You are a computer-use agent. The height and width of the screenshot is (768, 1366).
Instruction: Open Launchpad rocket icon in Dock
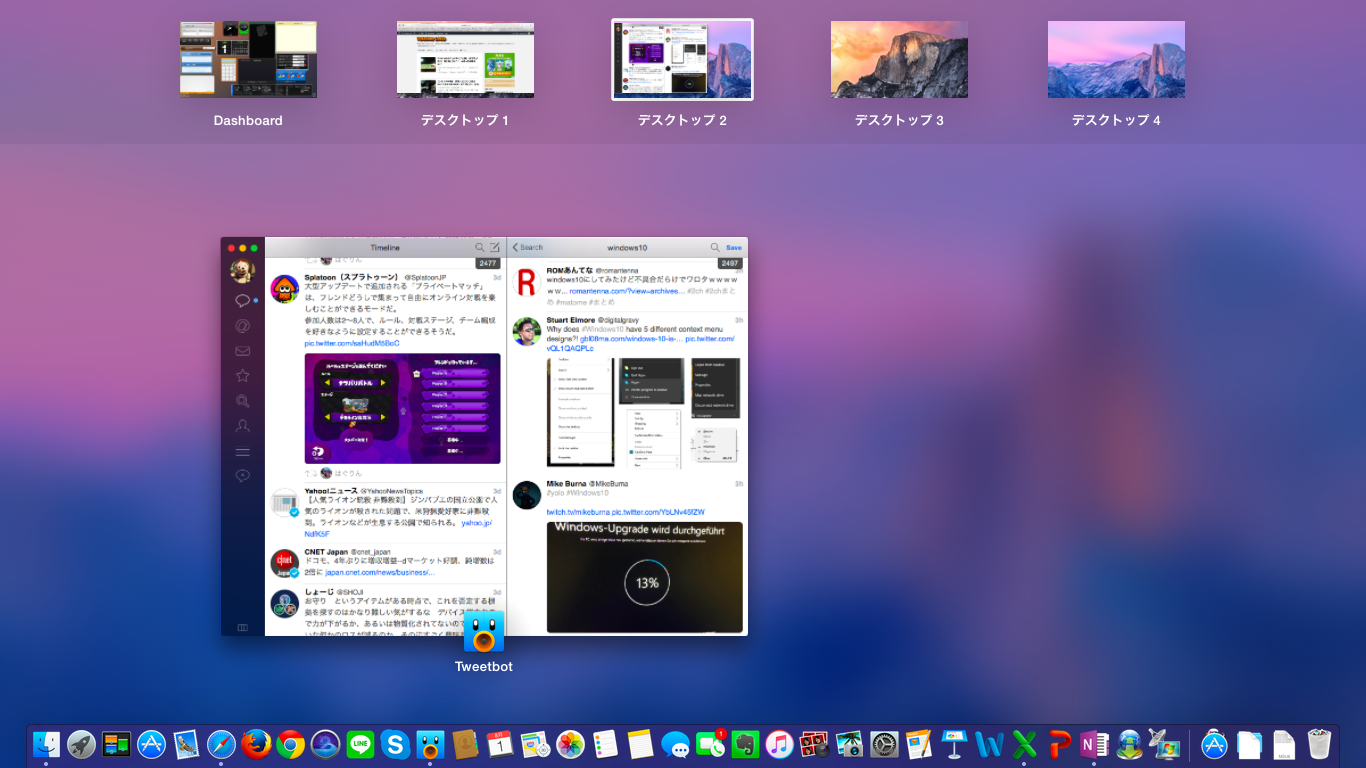click(x=81, y=744)
